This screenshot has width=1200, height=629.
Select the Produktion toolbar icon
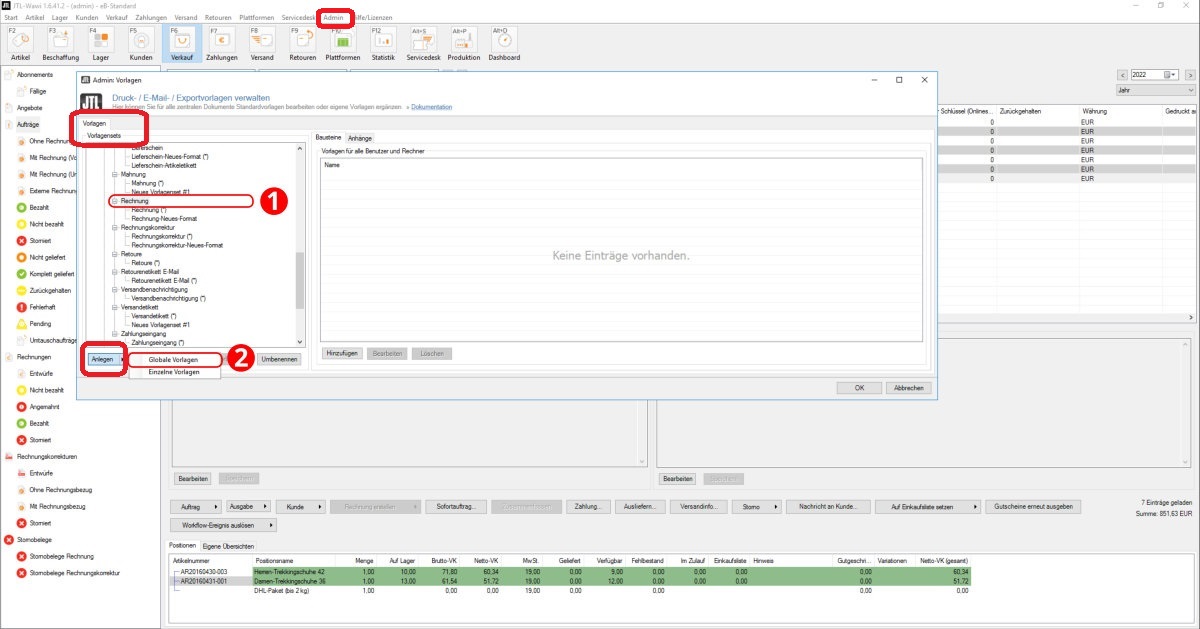coord(464,44)
